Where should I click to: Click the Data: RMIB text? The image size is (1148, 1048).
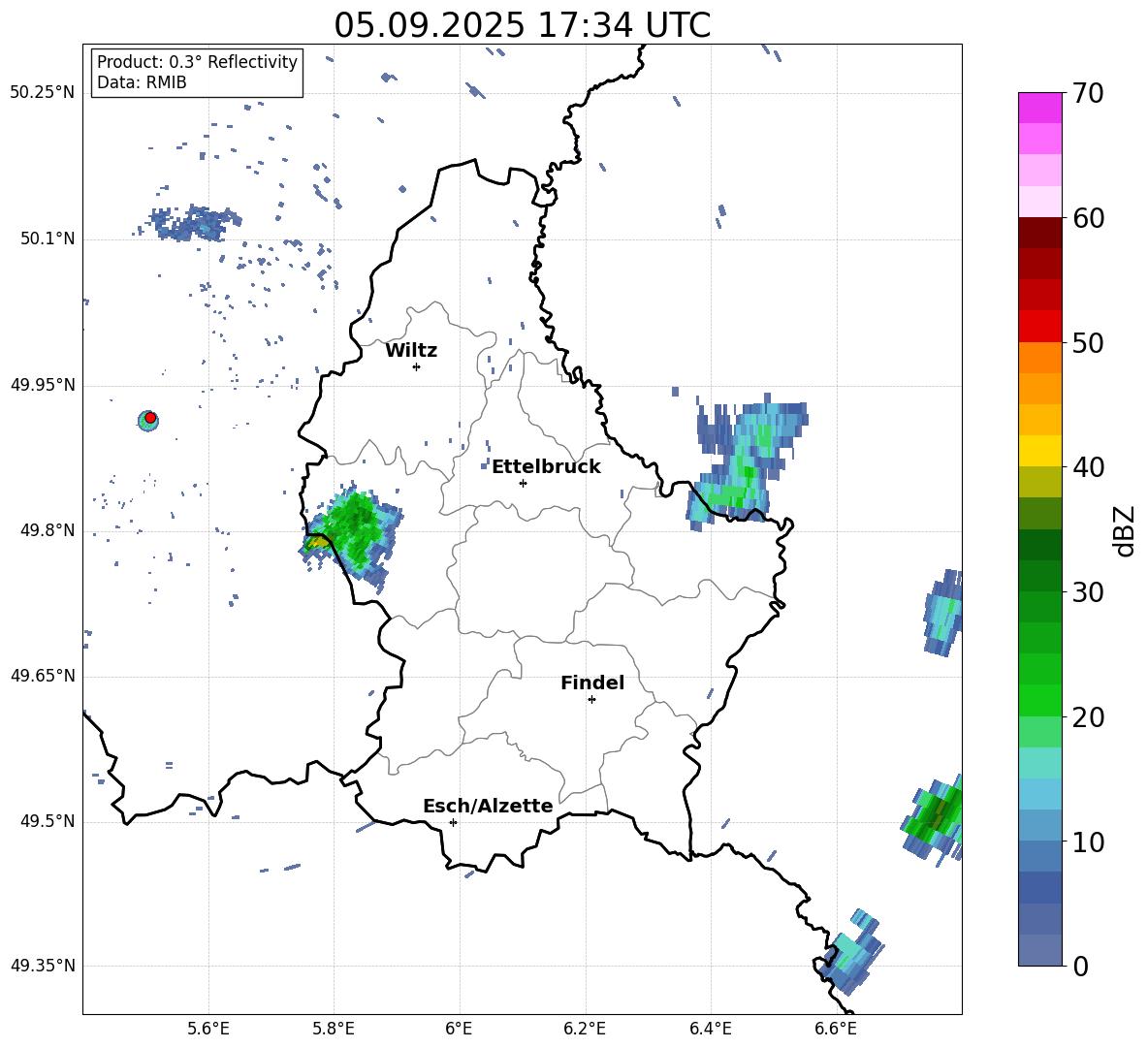(x=142, y=82)
